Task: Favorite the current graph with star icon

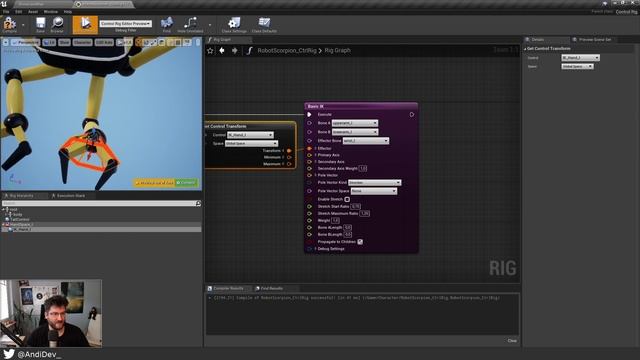Action: click(210, 51)
